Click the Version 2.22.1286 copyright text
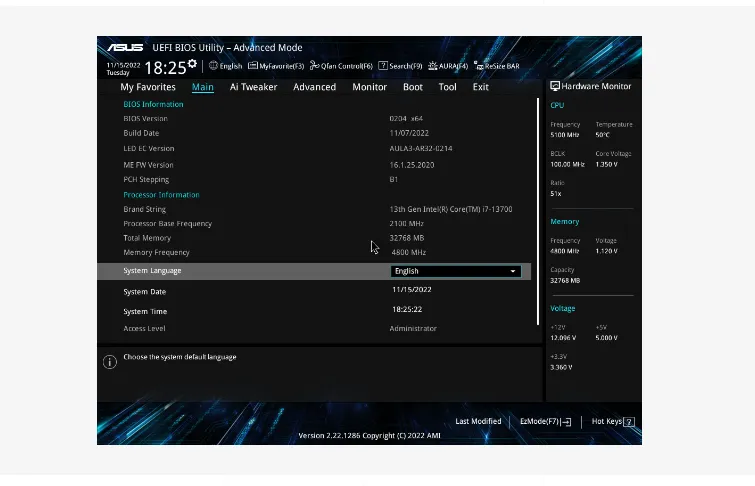The height and width of the screenshot is (486, 755). (x=369, y=435)
